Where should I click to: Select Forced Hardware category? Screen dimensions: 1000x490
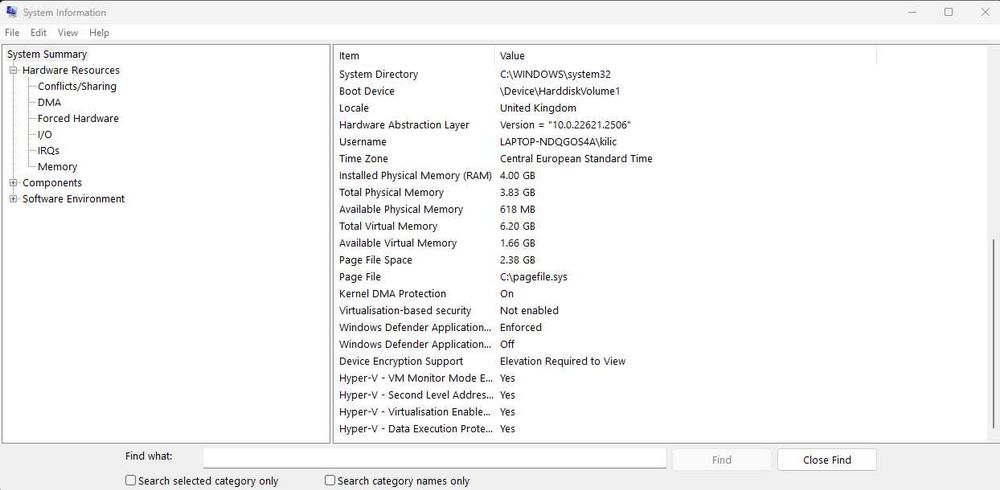pyautogui.click(x=78, y=118)
